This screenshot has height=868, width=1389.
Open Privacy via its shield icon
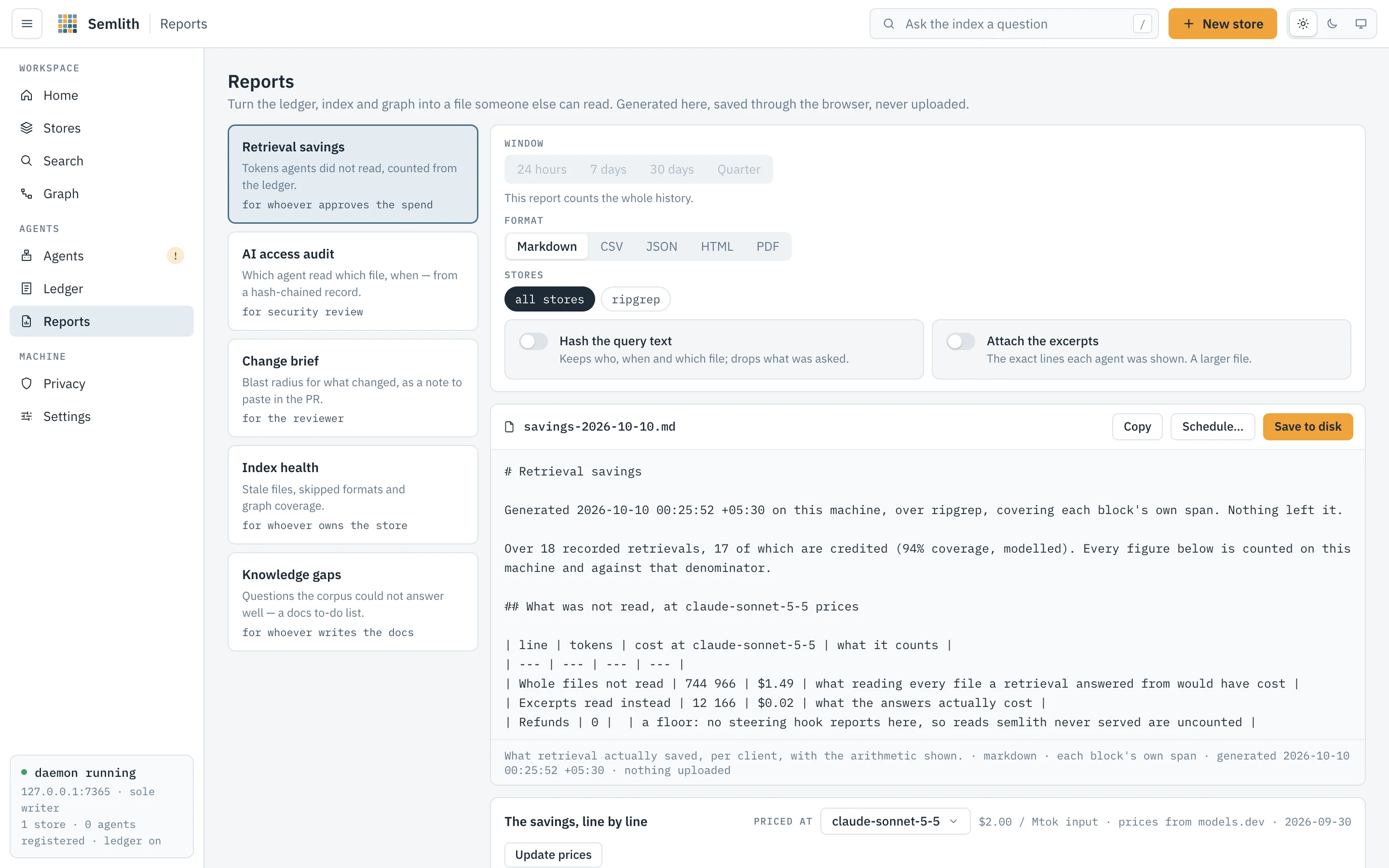coord(27,383)
